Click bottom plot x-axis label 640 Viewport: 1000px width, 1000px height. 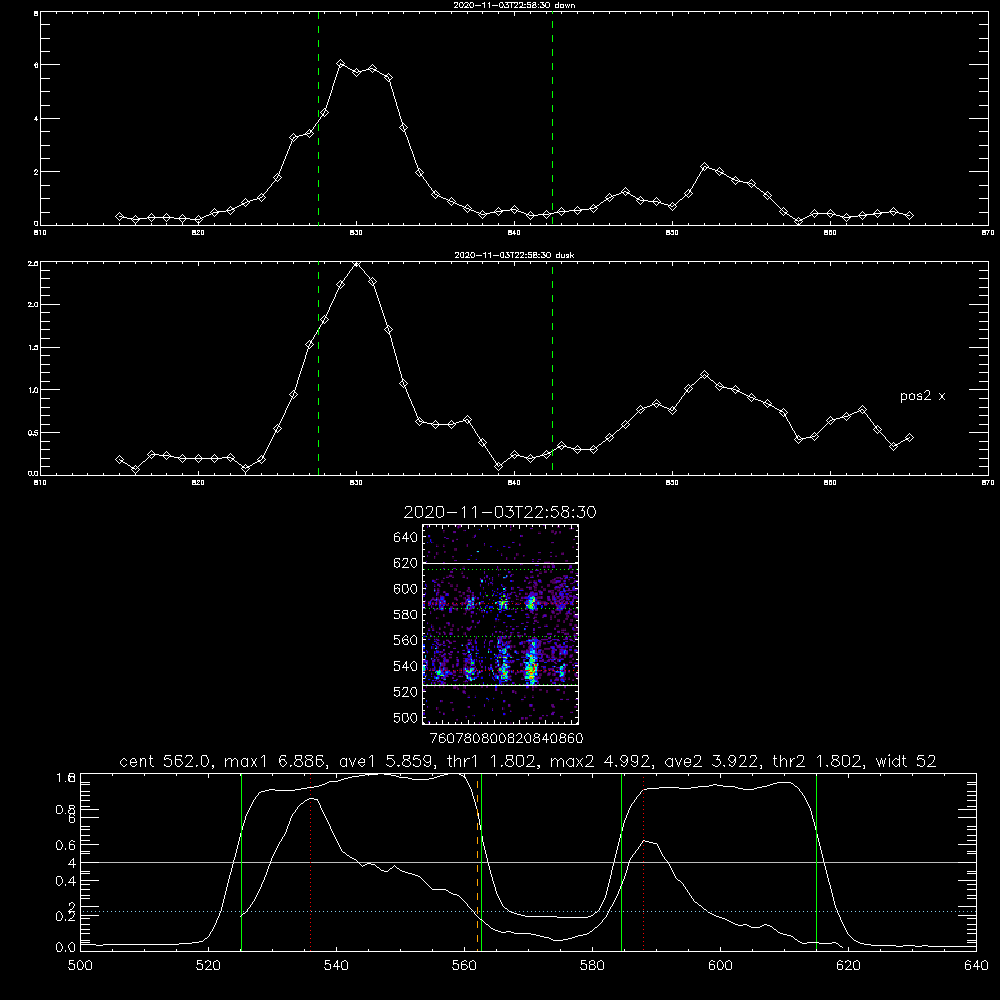point(976,966)
